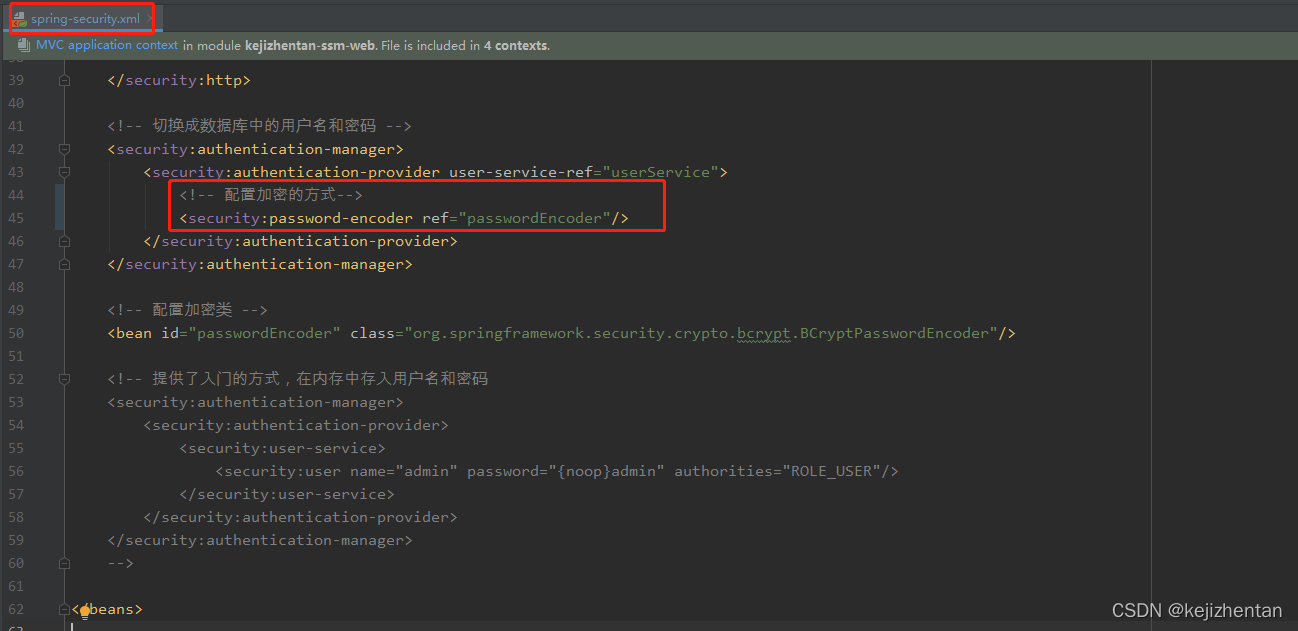Select the spring-security.xml editor tab
1298x631 pixels.
[x=85, y=19]
